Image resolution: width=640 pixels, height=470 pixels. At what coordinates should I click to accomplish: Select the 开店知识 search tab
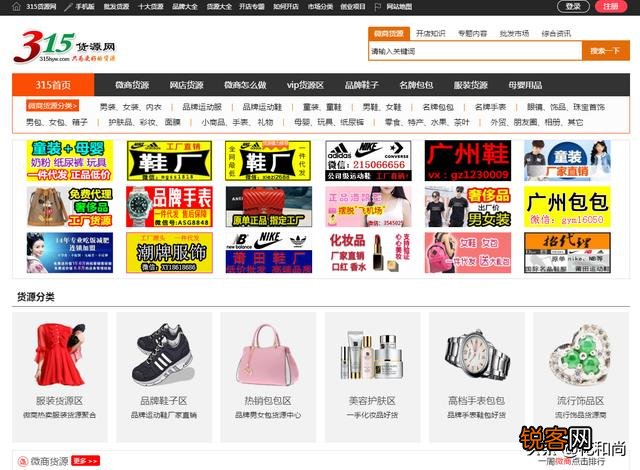point(430,33)
